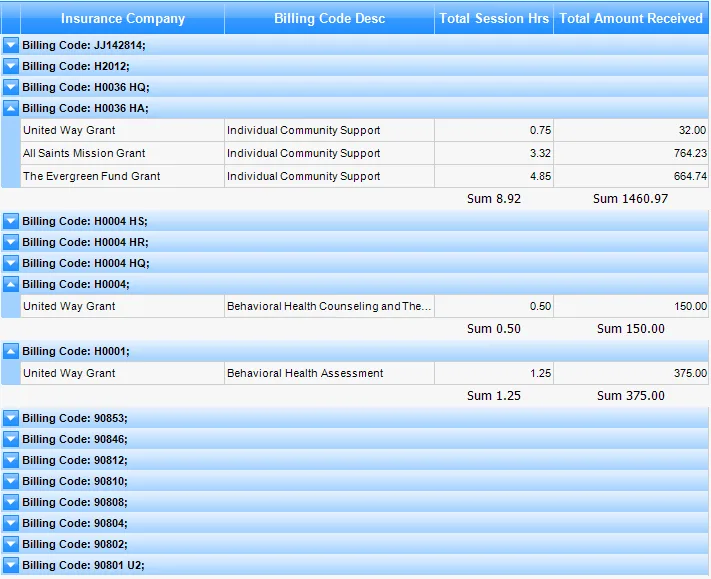Collapse the Billing Code H0004 group
Image resolution: width=711 pixels, height=579 pixels.
tap(11, 284)
